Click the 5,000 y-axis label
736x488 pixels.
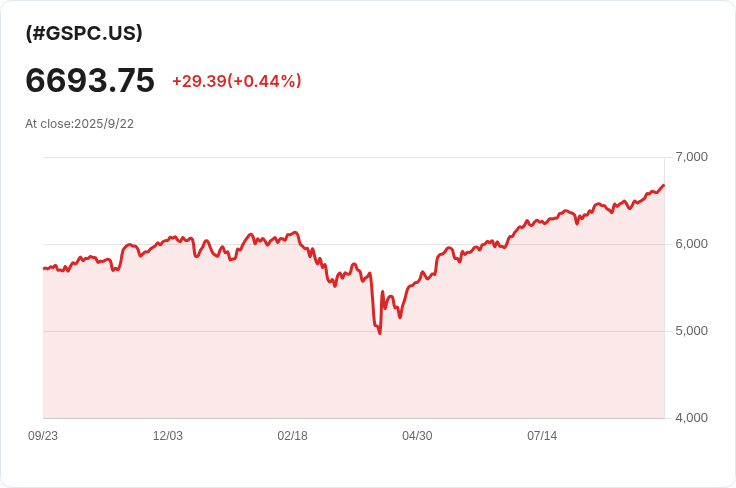[x=691, y=331]
